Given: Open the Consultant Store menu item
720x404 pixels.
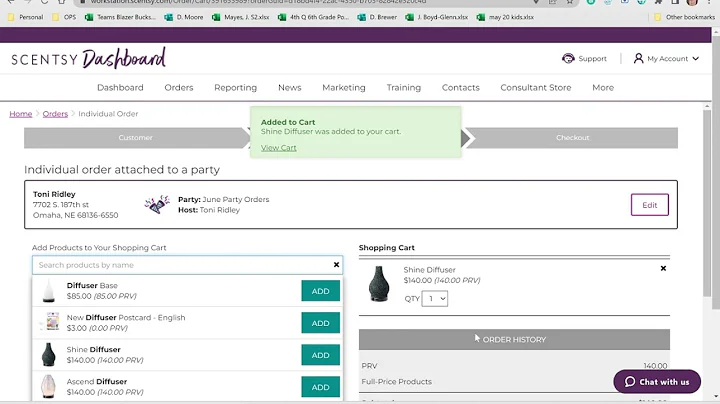Looking at the screenshot, I should click(536, 87).
